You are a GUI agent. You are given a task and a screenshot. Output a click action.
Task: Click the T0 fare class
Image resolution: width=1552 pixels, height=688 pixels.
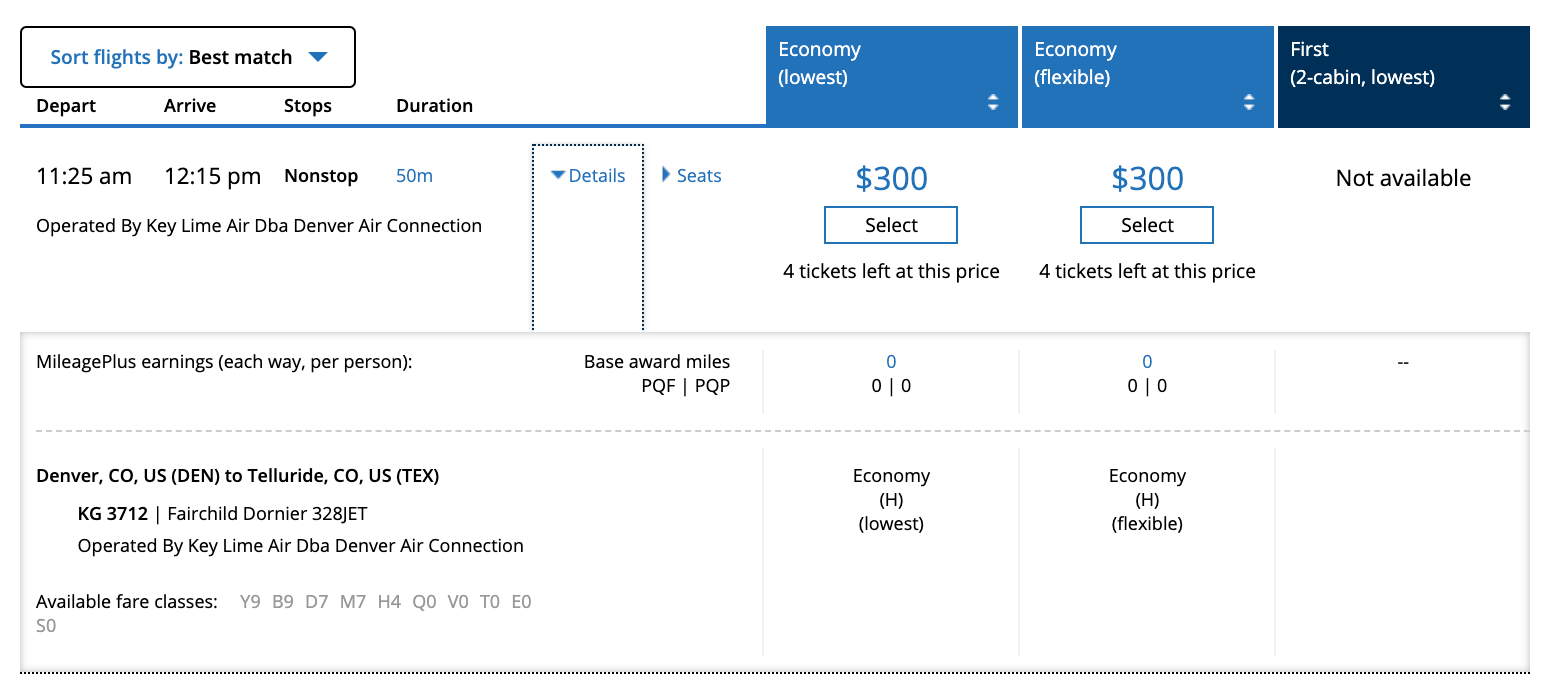pyautogui.click(x=490, y=602)
